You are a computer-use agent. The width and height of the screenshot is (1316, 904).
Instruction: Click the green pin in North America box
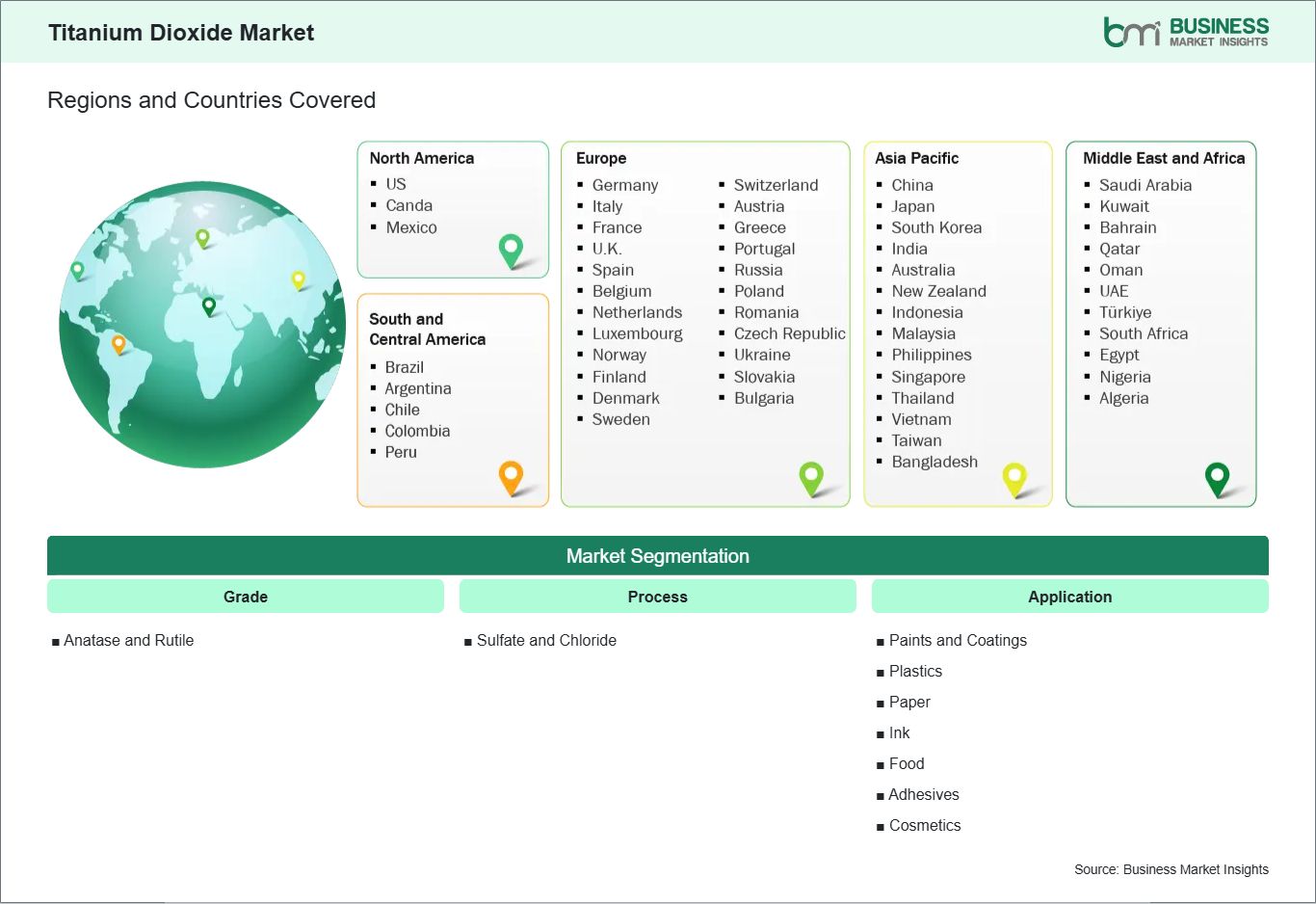click(511, 251)
